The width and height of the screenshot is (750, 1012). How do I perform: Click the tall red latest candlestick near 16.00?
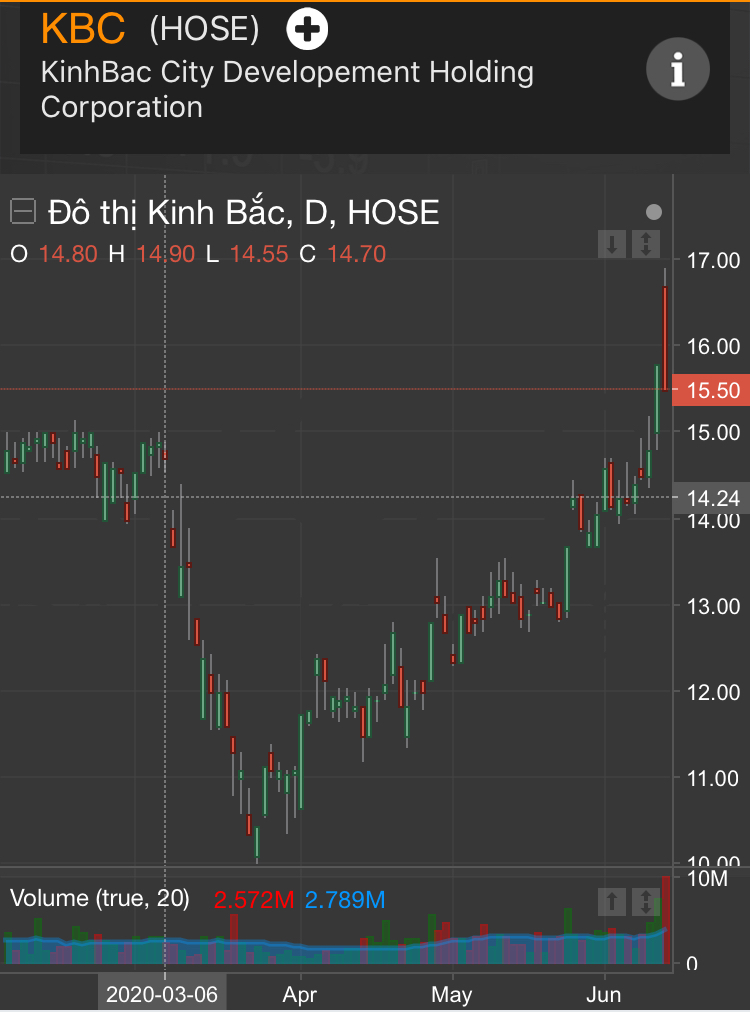665,339
